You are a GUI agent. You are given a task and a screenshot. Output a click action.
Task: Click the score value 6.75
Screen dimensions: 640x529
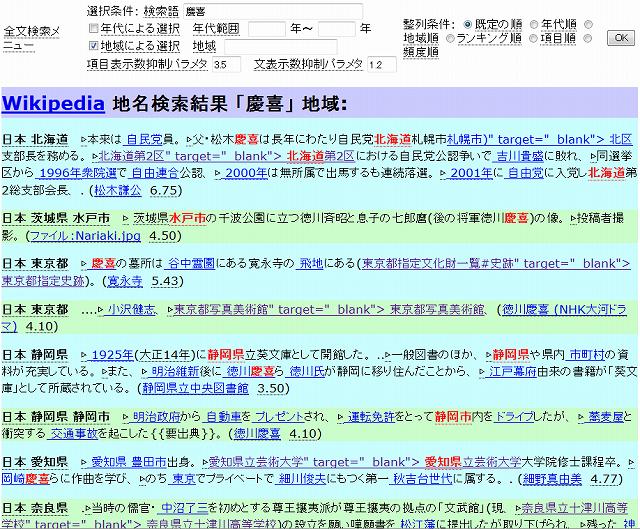tap(163, 190)
